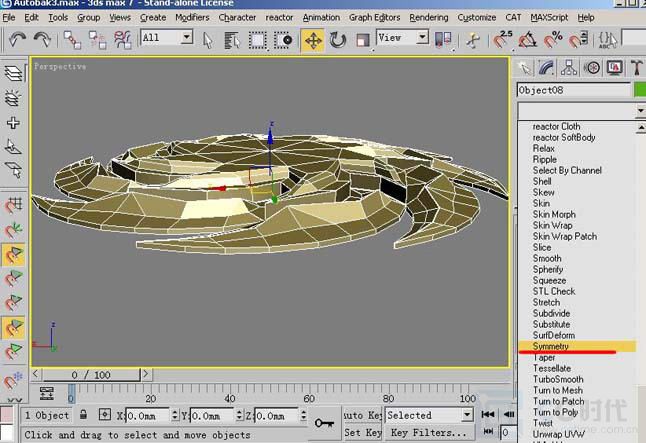Open the Motion command panel tab
The image size is (646, 443).
click(x=592, y=68)
